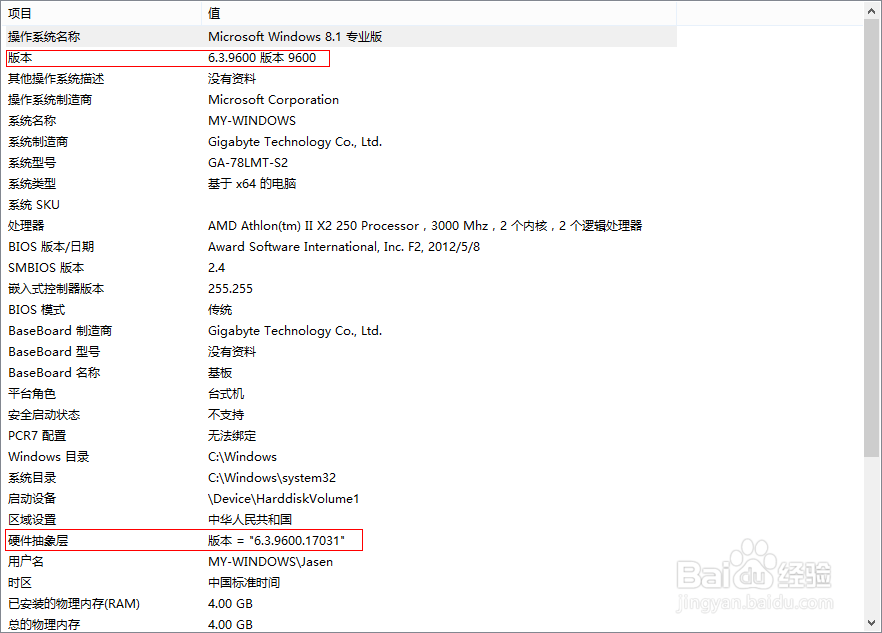Screen dimensions: 882x633
Task: Click the 值 column header
Action: 439,13
